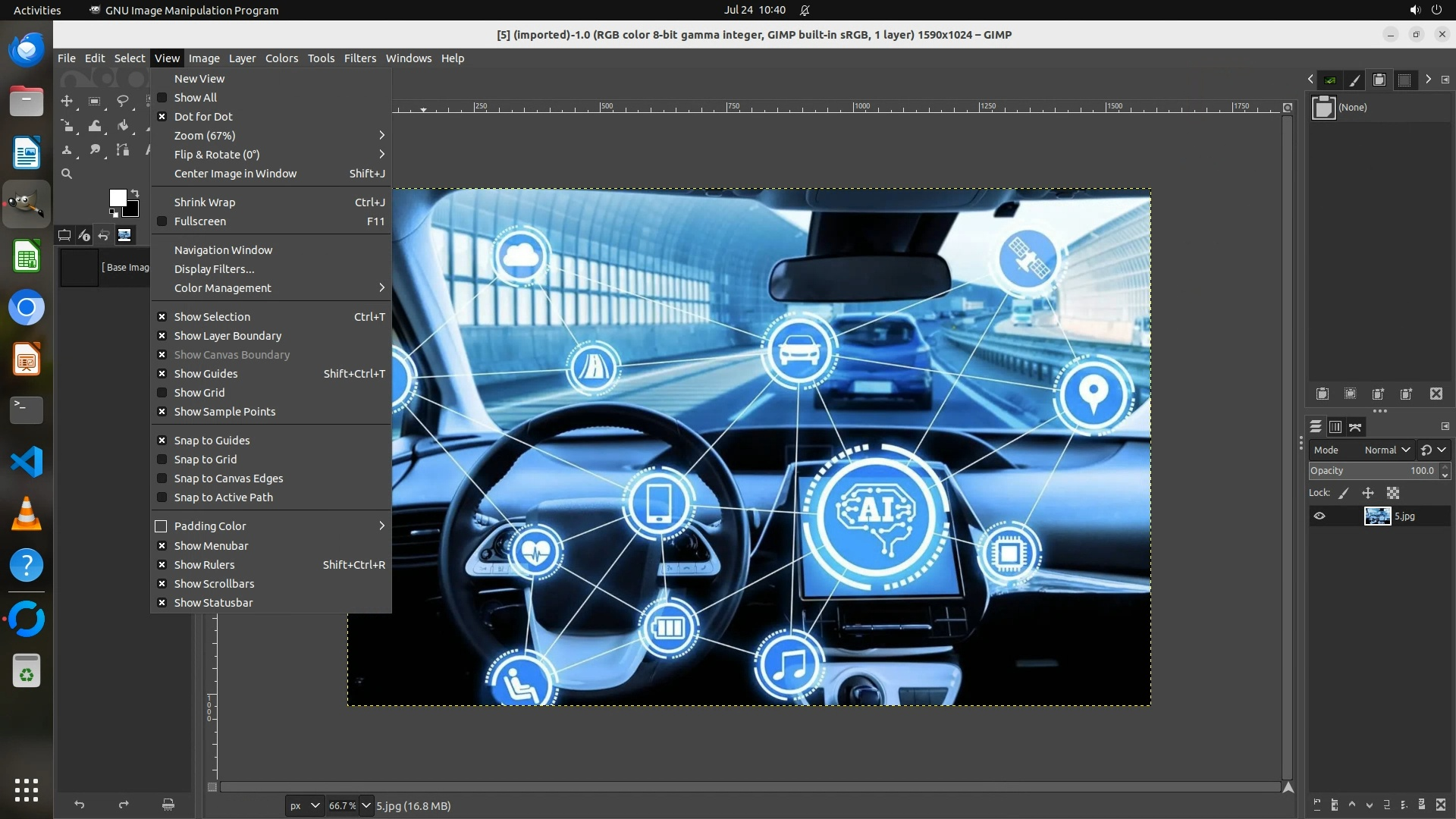Uncheck Show Rulers in View menu
Image resolution: width=1456 pixels, height=819 pixels.
point(204,565)
